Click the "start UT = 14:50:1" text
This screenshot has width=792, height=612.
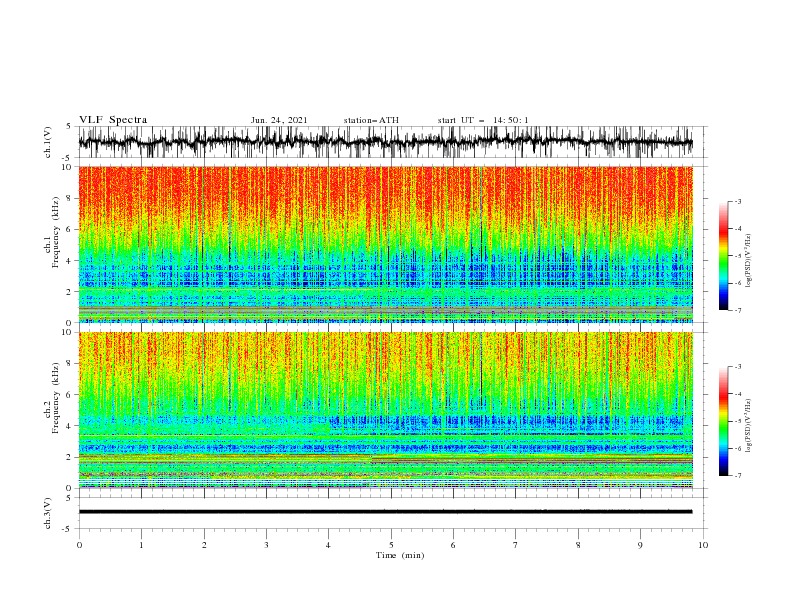[483, 120]
